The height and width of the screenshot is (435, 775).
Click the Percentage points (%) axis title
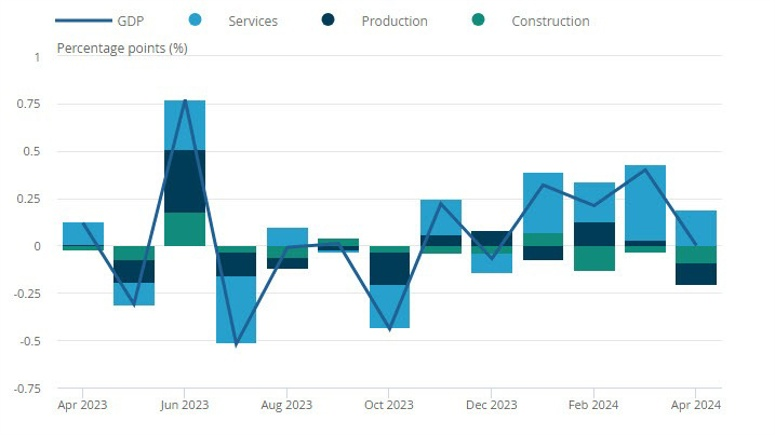pyautogui.click(x=122, y=48)
